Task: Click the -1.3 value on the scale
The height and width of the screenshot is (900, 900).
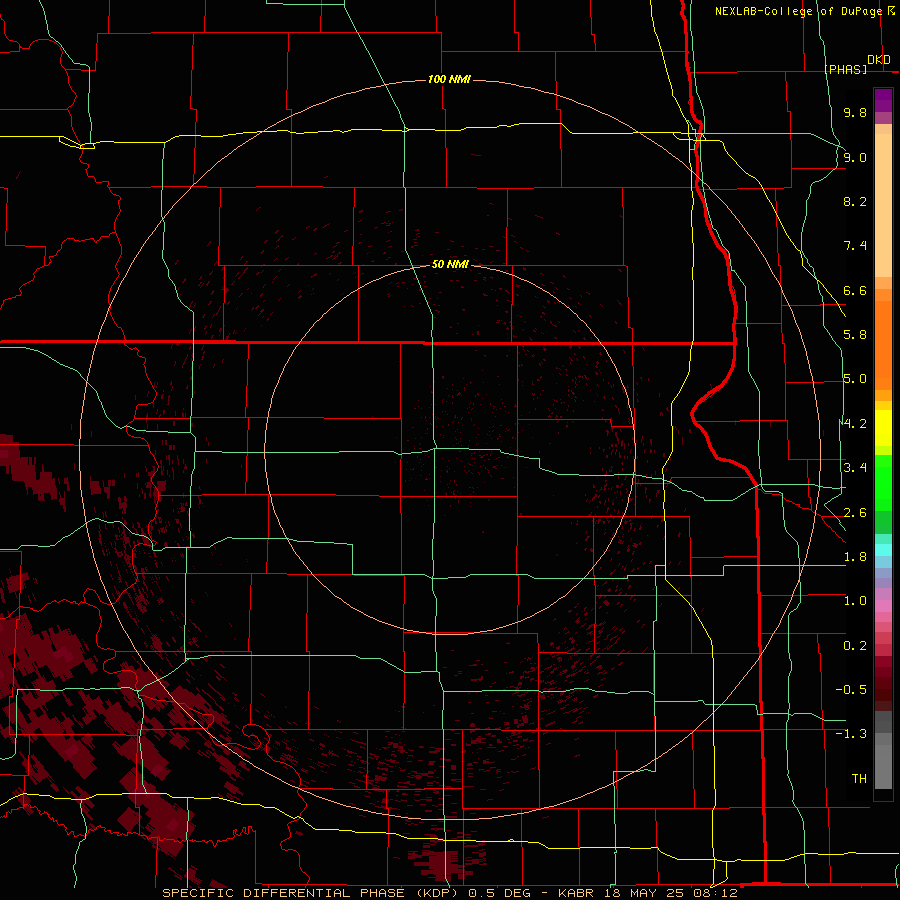Action: [x=851, y=734]
